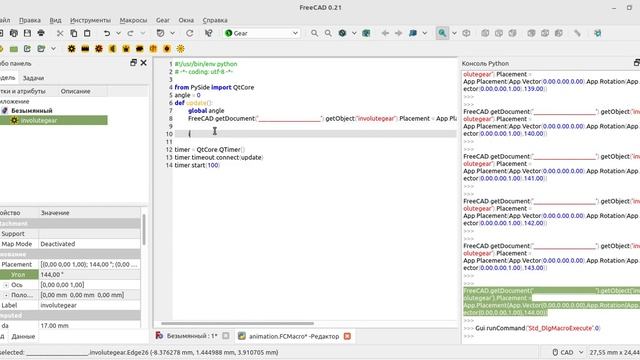Open the edit mode dropdown arrow
This screenshot has height=360, width=640.
tap(173, 33)
